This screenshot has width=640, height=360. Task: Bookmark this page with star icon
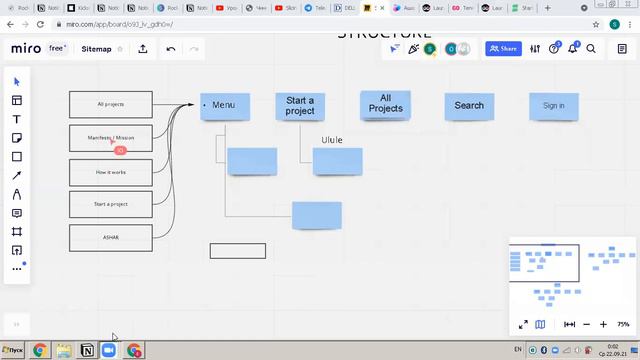(x=596, y=24)
